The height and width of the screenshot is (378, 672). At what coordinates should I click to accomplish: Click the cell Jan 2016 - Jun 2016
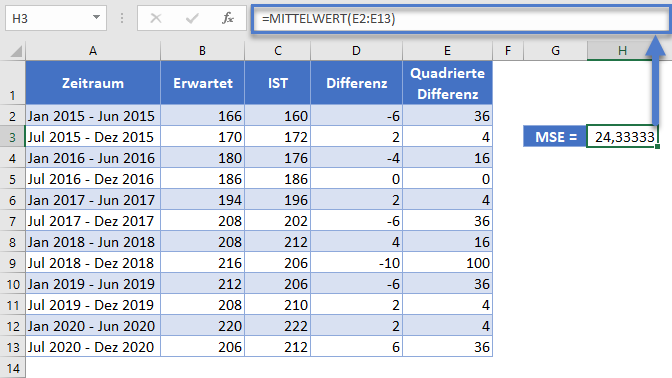tap(93, 158)
